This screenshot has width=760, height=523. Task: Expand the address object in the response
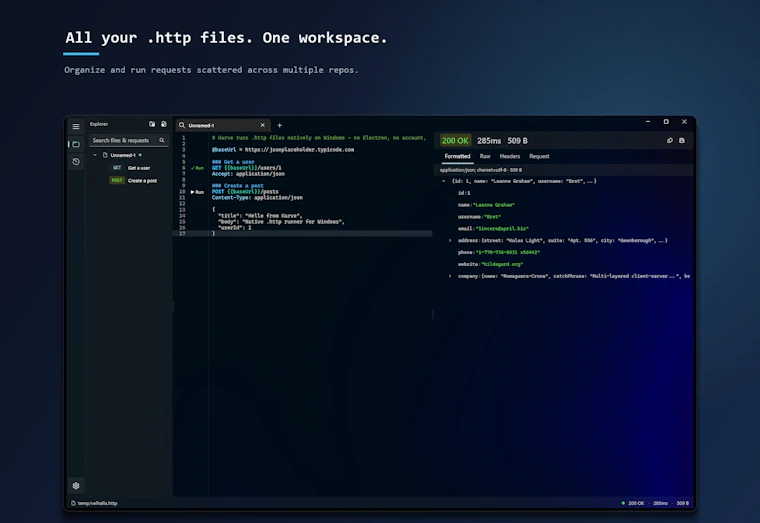point(450,240)
